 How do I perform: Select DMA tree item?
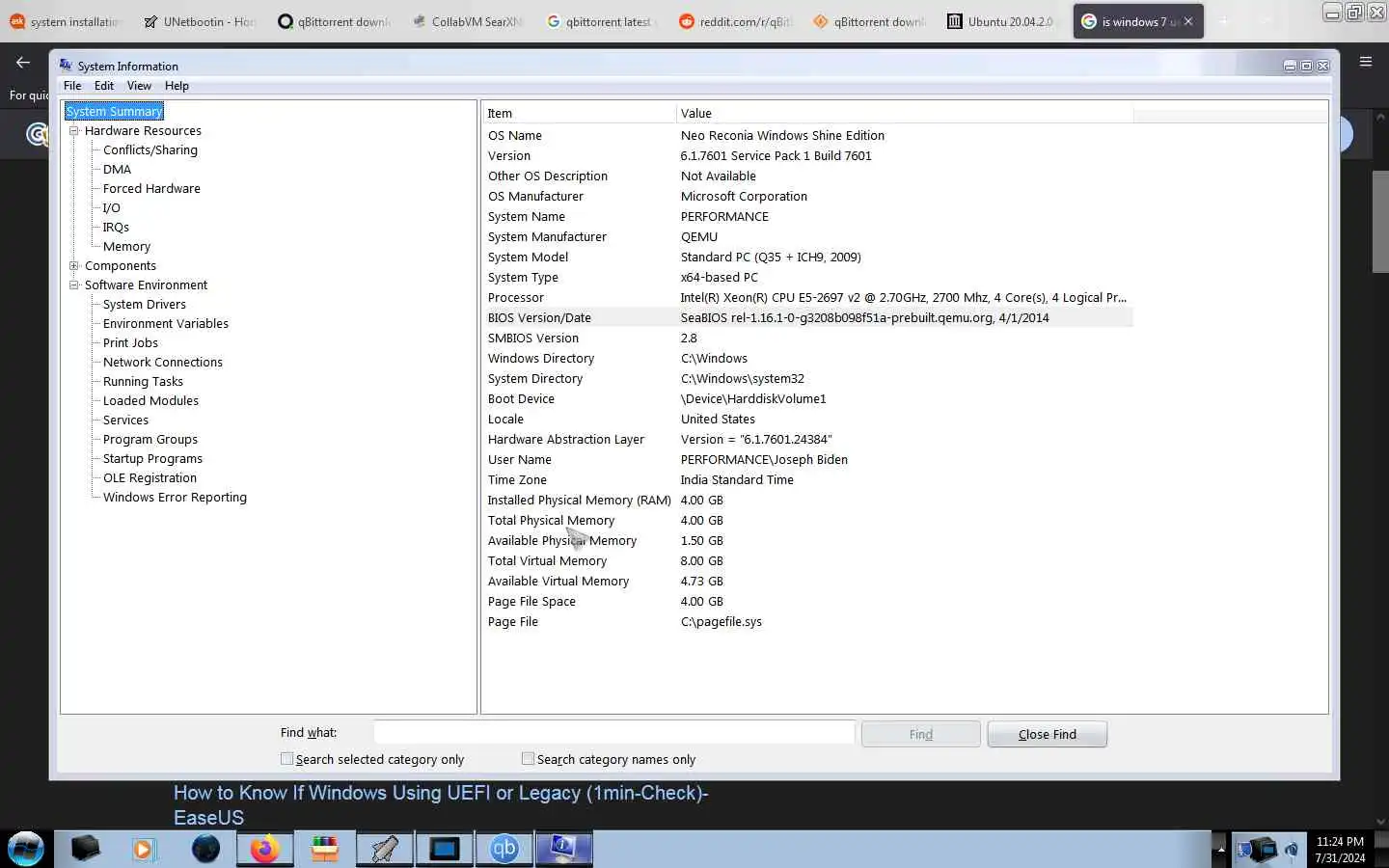(117, 170)
